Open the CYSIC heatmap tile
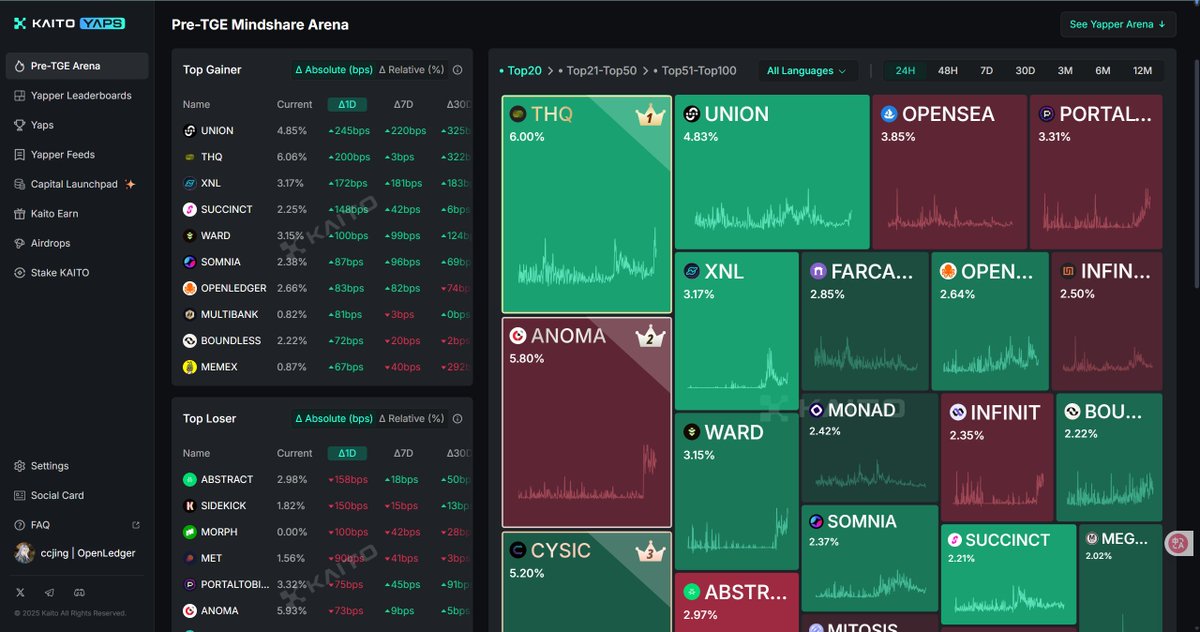Screen dimensions: 1200x632 click(x=587, y=581)
